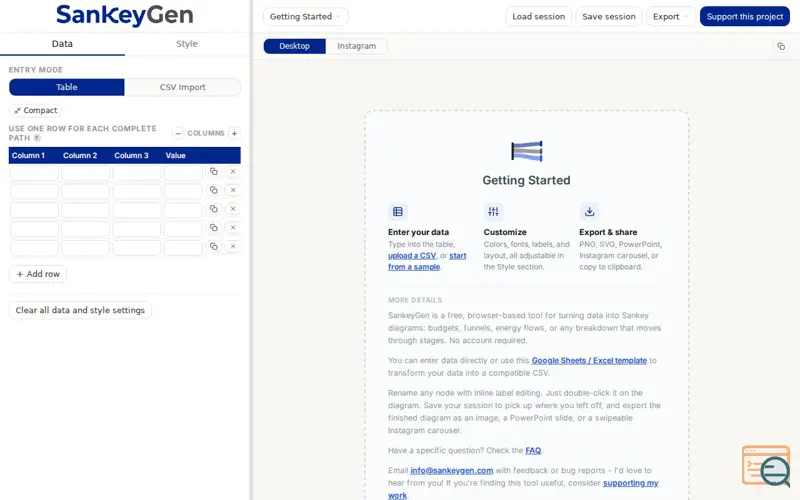Click Load session
This screenshot has width=800, height=500.
point(538,16)
